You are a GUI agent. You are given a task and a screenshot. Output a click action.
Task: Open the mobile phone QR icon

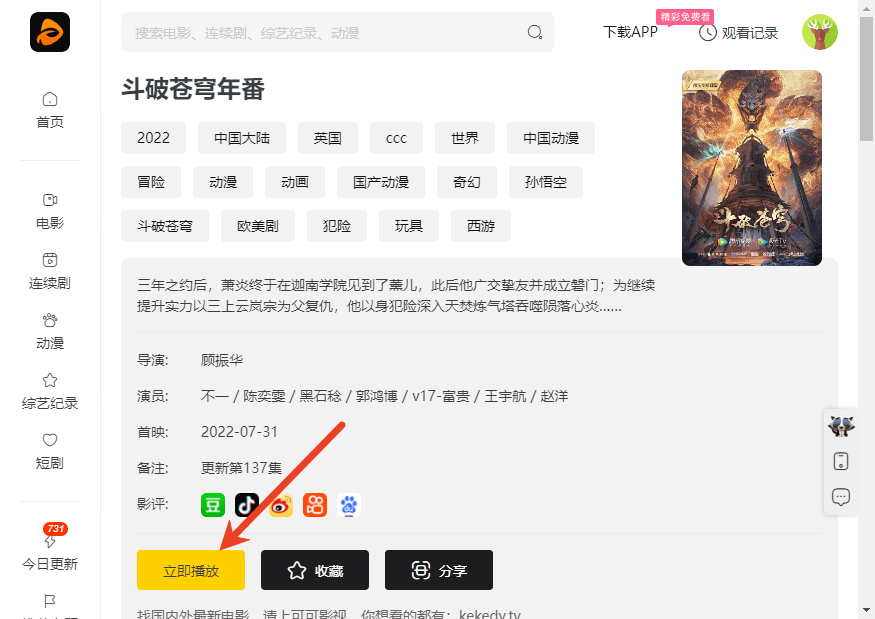pyautogui.click(x=841, y=461)
